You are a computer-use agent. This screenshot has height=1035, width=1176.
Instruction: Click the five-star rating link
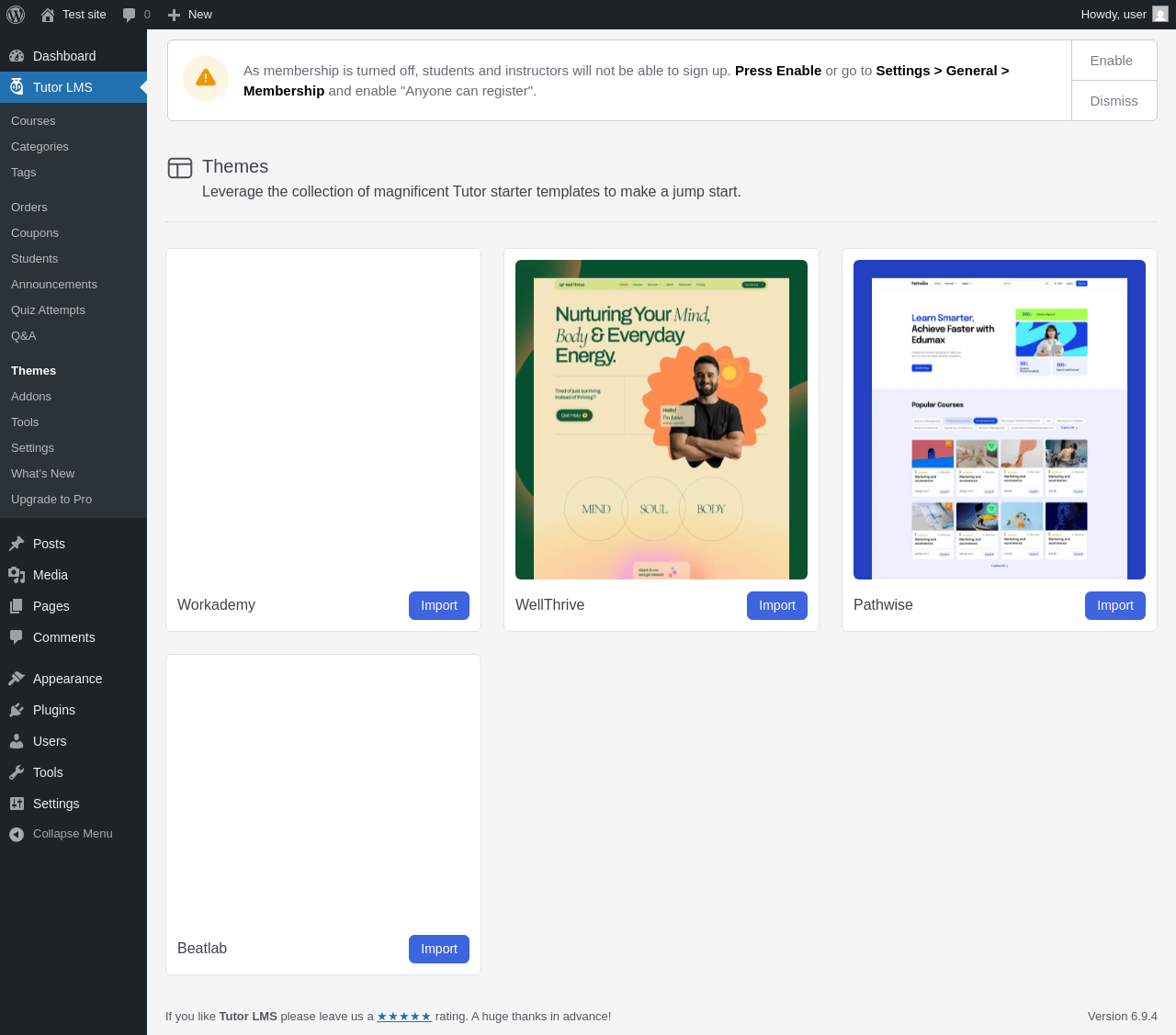[x=404, y=1017]
